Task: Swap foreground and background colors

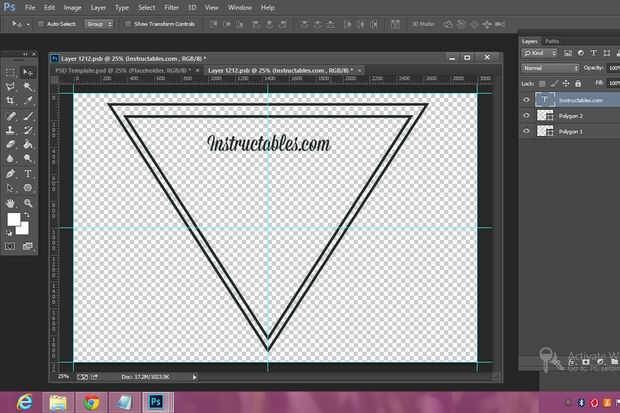Action: pos(27,215)
